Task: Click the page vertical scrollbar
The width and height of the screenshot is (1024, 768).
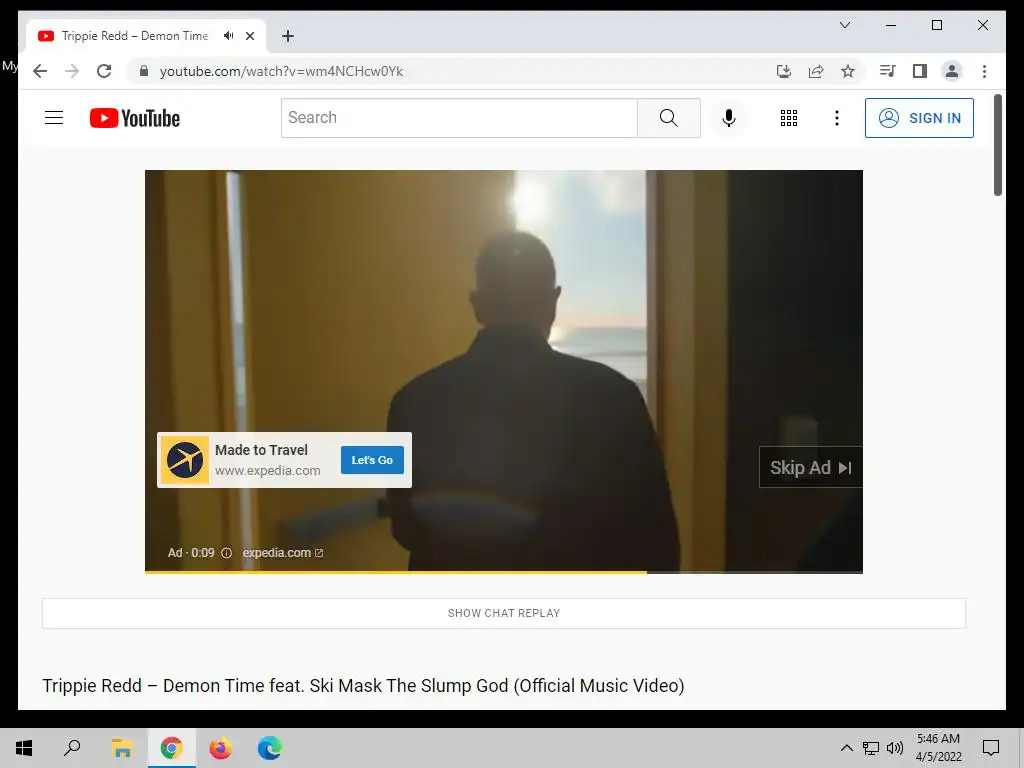Action: point(997,144)
